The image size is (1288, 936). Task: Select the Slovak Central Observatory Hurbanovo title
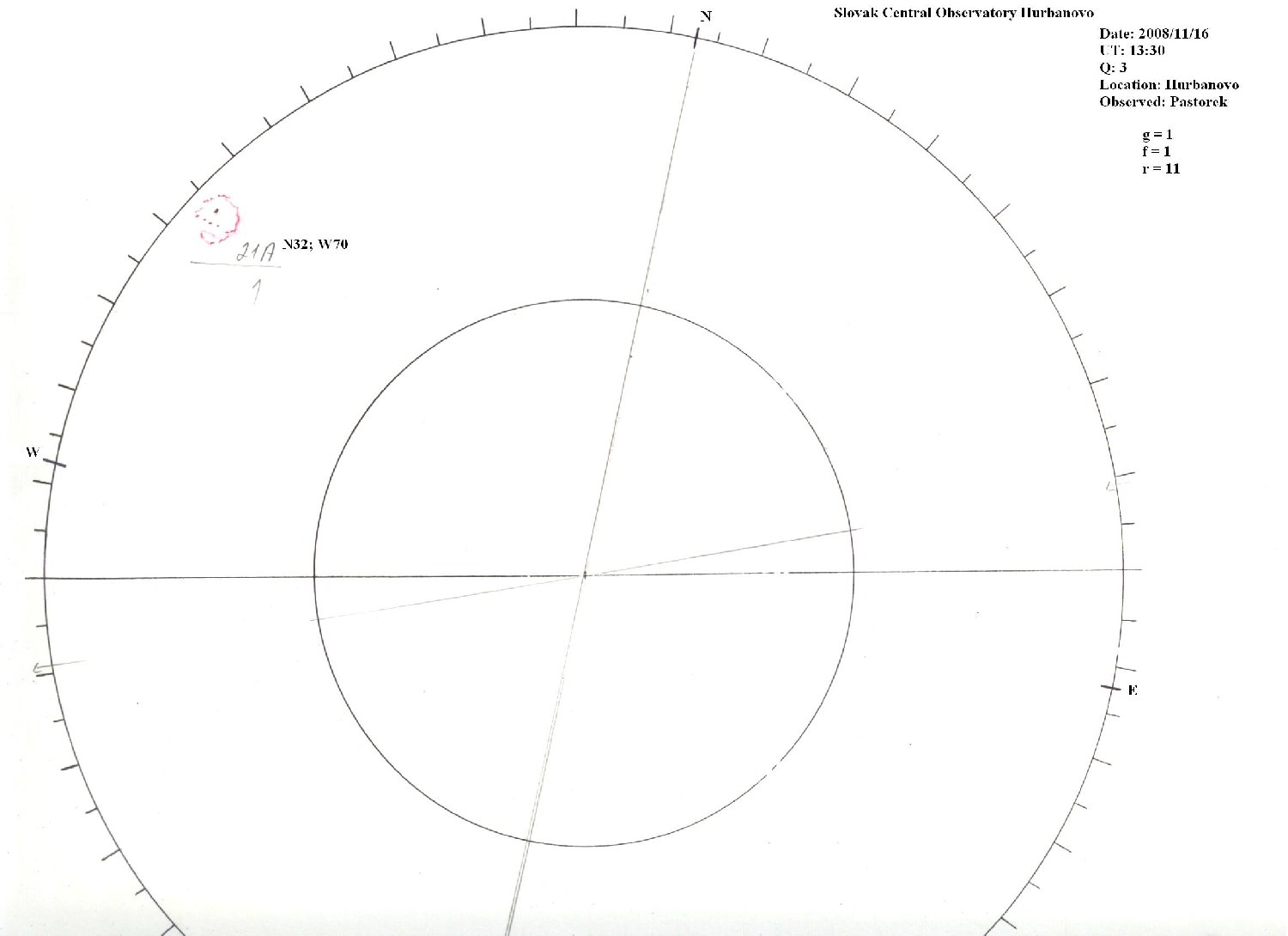[963, 13]
